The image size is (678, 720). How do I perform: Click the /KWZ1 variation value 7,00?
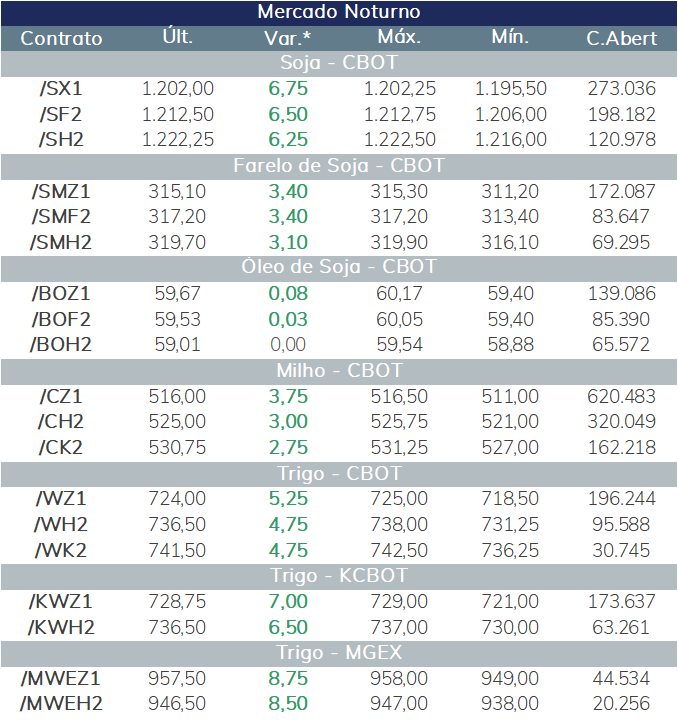pyautogui.click(x=288, y=602)
